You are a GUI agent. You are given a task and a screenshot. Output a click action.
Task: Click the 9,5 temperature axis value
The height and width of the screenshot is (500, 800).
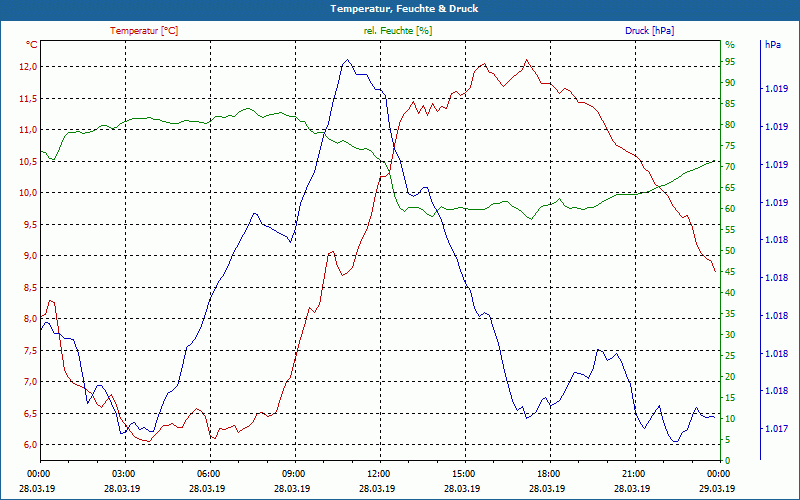[31, 224]
